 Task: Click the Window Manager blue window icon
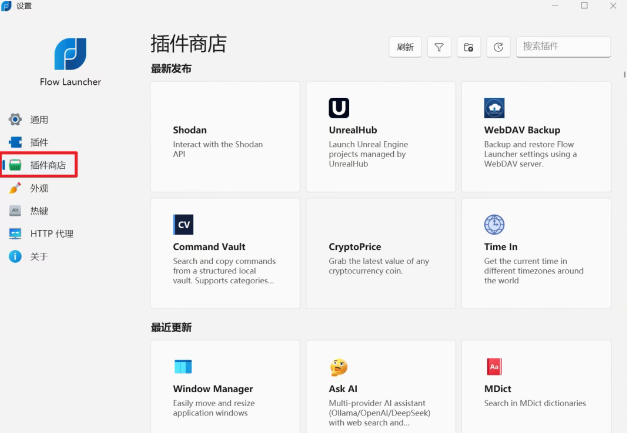coord(183,367)
